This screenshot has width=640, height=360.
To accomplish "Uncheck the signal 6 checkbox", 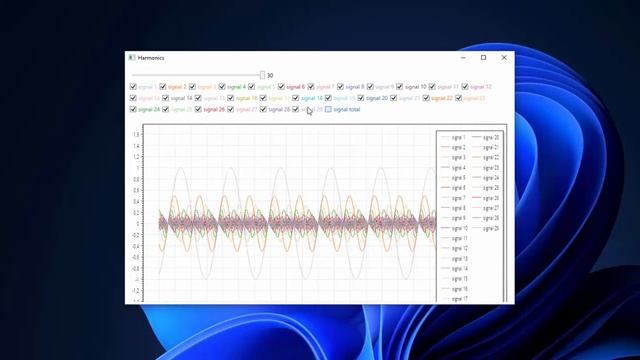I will [x=281, y=87].
